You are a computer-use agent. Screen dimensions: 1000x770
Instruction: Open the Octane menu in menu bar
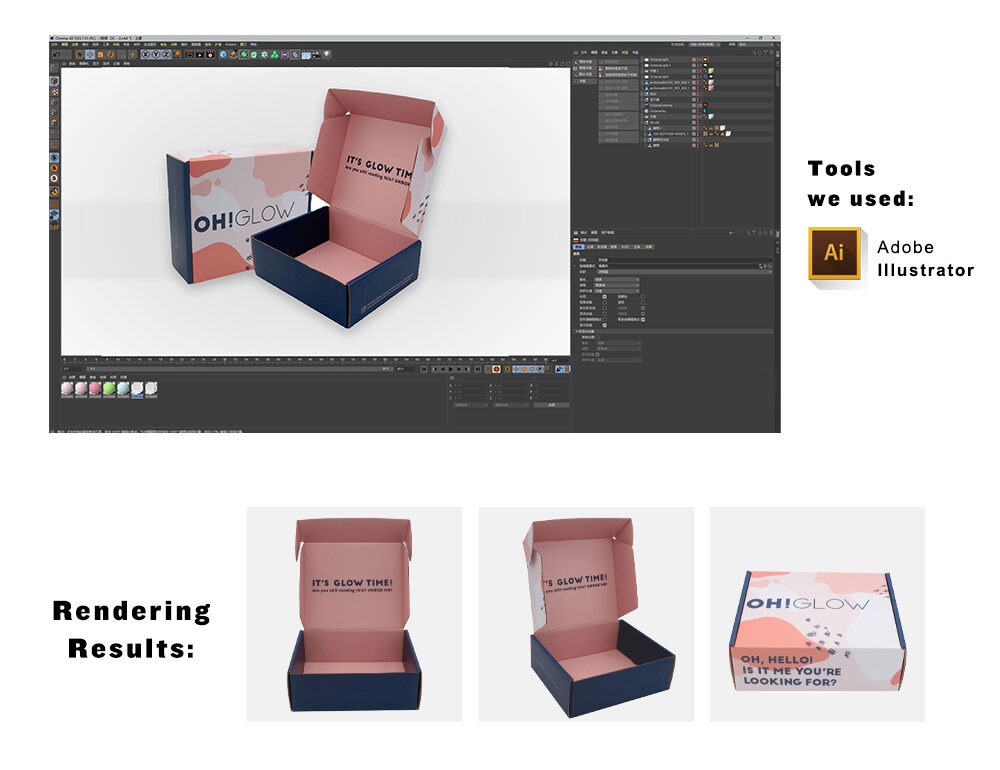point(230,45)
